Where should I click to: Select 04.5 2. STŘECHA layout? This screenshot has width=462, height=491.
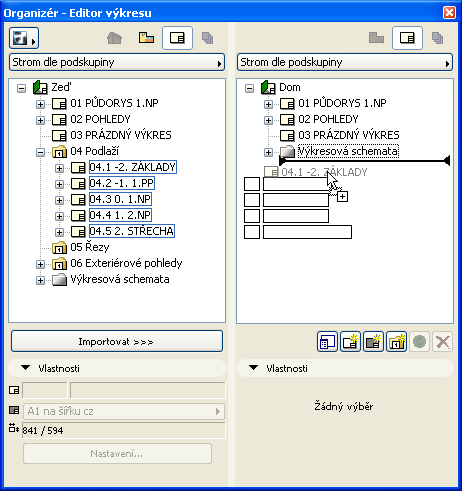(x=132, y=231)
